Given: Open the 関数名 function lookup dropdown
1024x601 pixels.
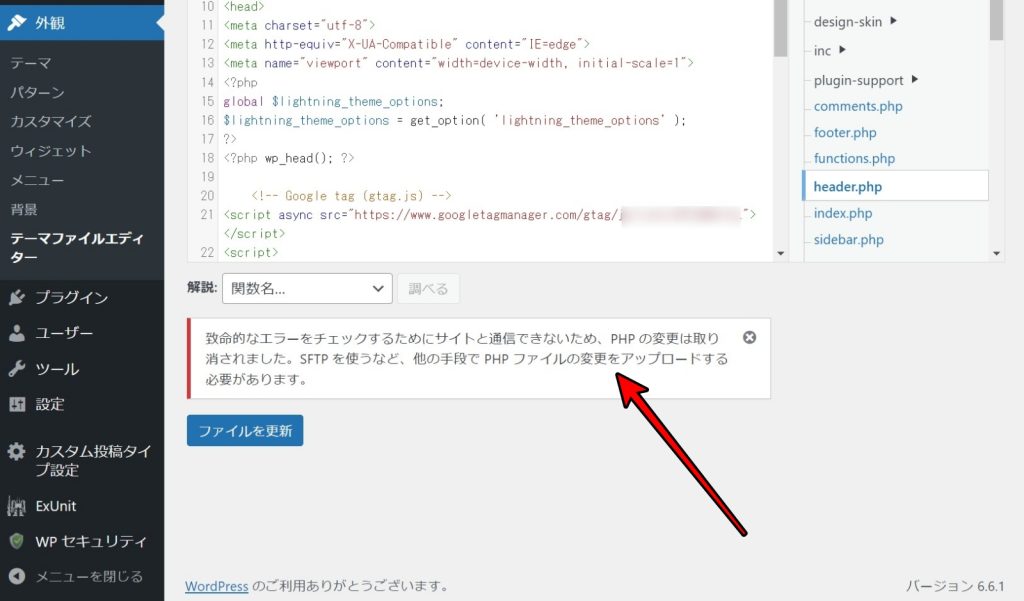Looking at the screenshot, I should tap(306, 288).
